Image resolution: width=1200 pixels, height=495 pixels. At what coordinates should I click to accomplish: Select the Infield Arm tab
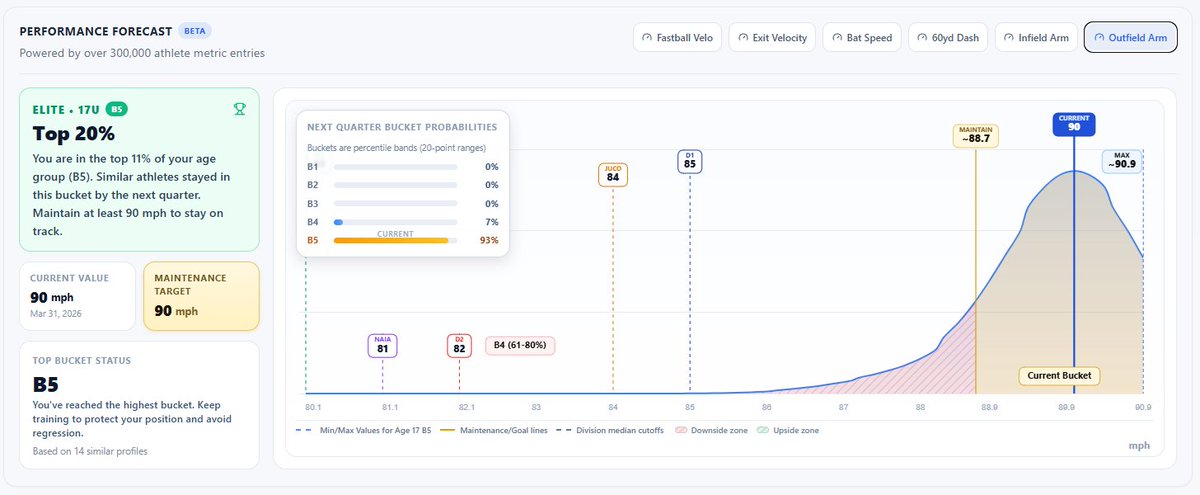tap(1035, 38)
